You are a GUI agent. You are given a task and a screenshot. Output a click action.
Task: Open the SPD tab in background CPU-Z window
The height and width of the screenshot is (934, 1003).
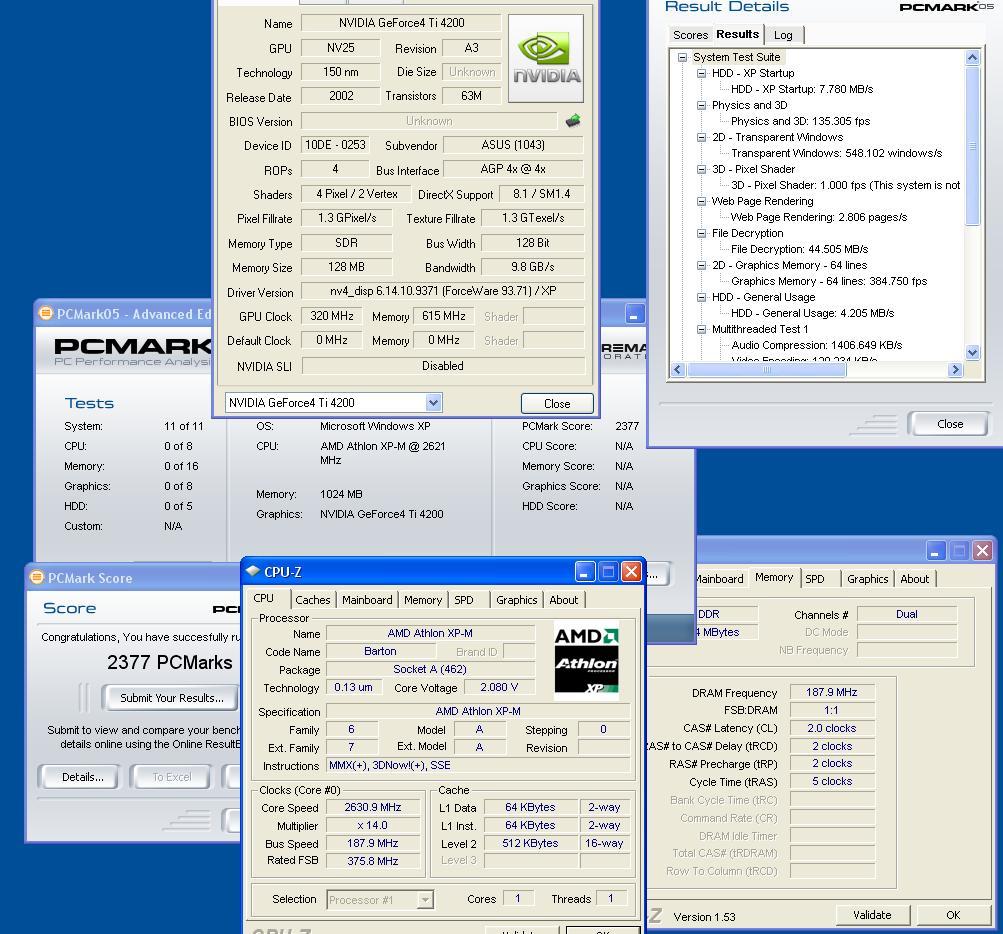(815, 579)
